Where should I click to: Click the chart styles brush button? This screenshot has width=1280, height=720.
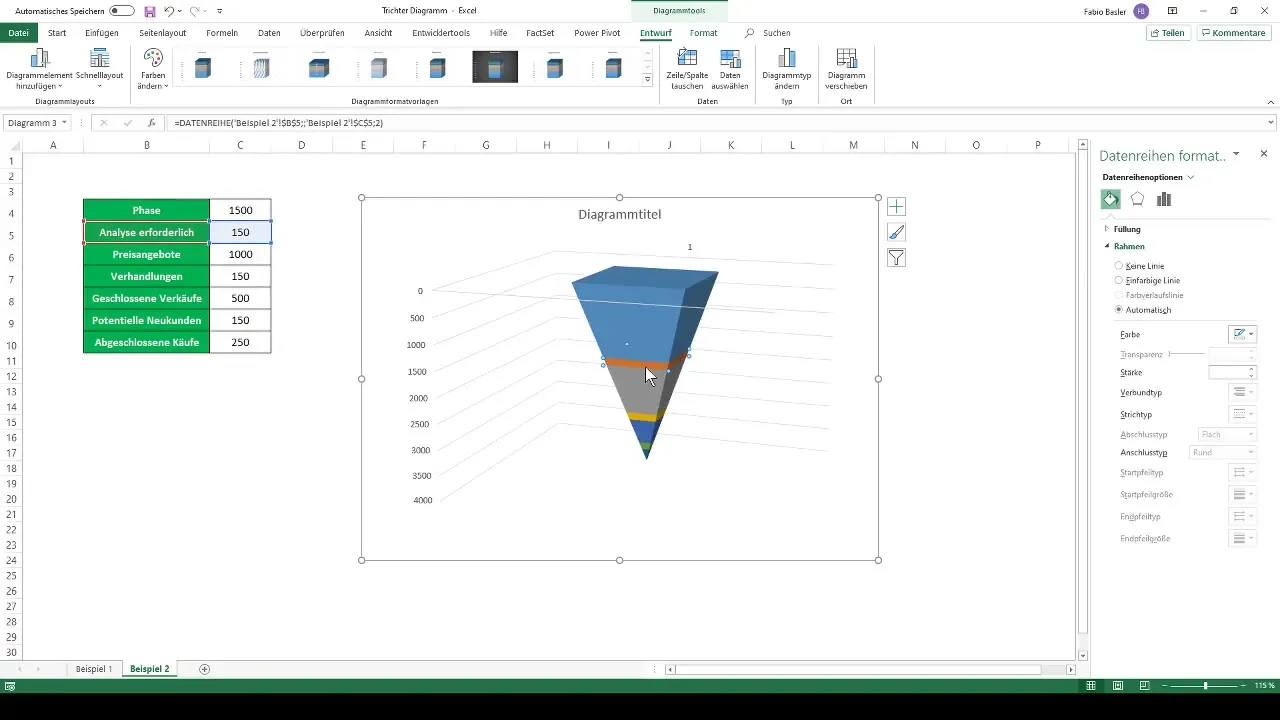click(x=896, y=232)
